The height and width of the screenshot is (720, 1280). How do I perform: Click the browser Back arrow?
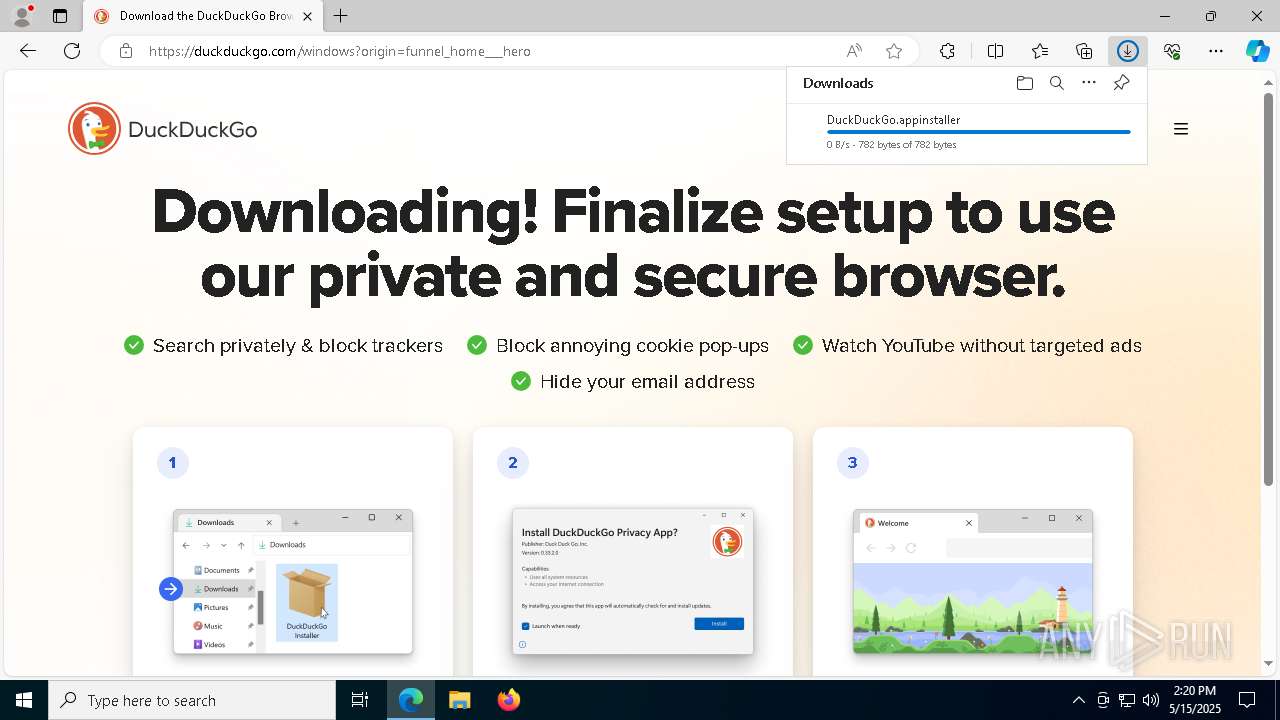[28, 51]
